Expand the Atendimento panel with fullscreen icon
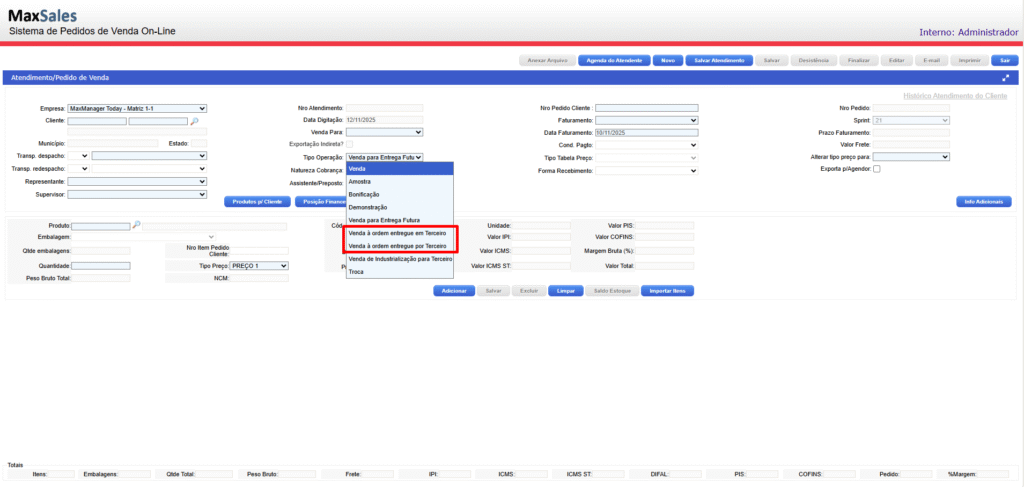This screenshot has height=487, width=1024. [1004, 77]
